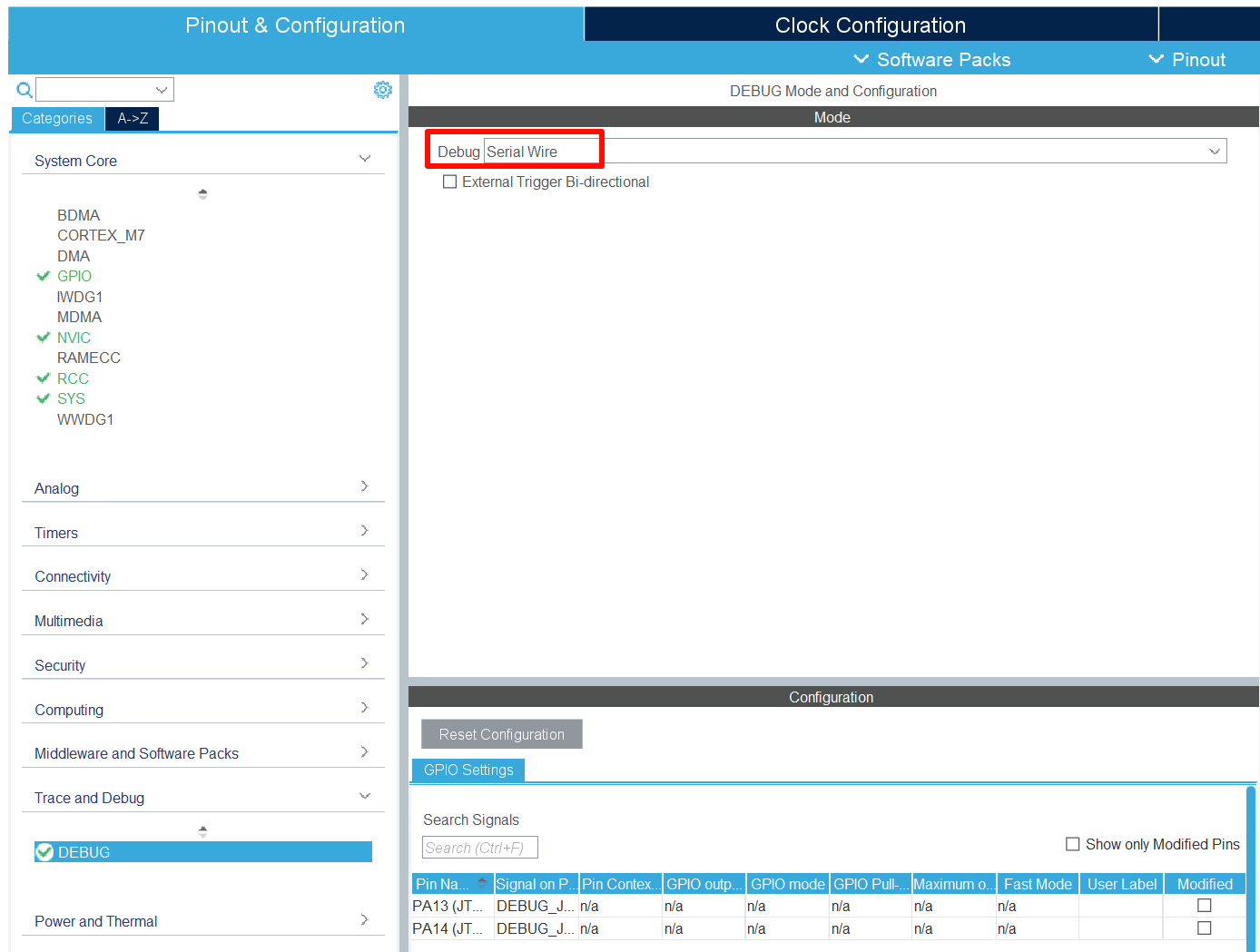
Task: Click the collapse arrows under System Core
Action: coord(202,193)
